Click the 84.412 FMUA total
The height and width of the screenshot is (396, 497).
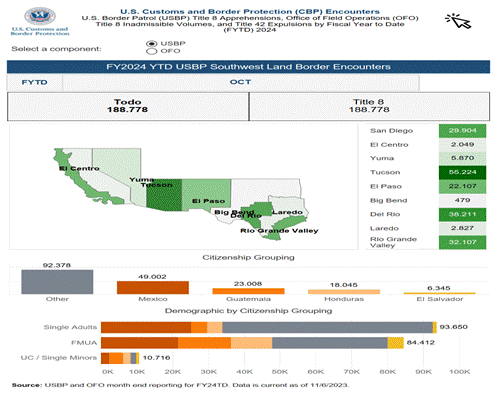tap(421, 342)
